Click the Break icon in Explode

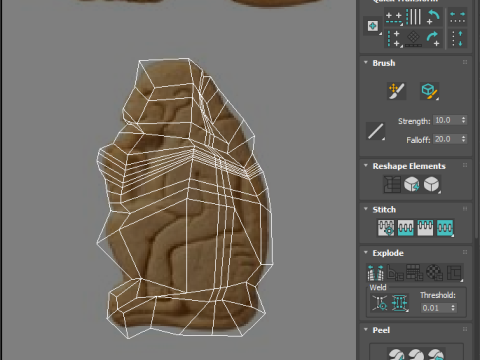click(x=375, y=273)
